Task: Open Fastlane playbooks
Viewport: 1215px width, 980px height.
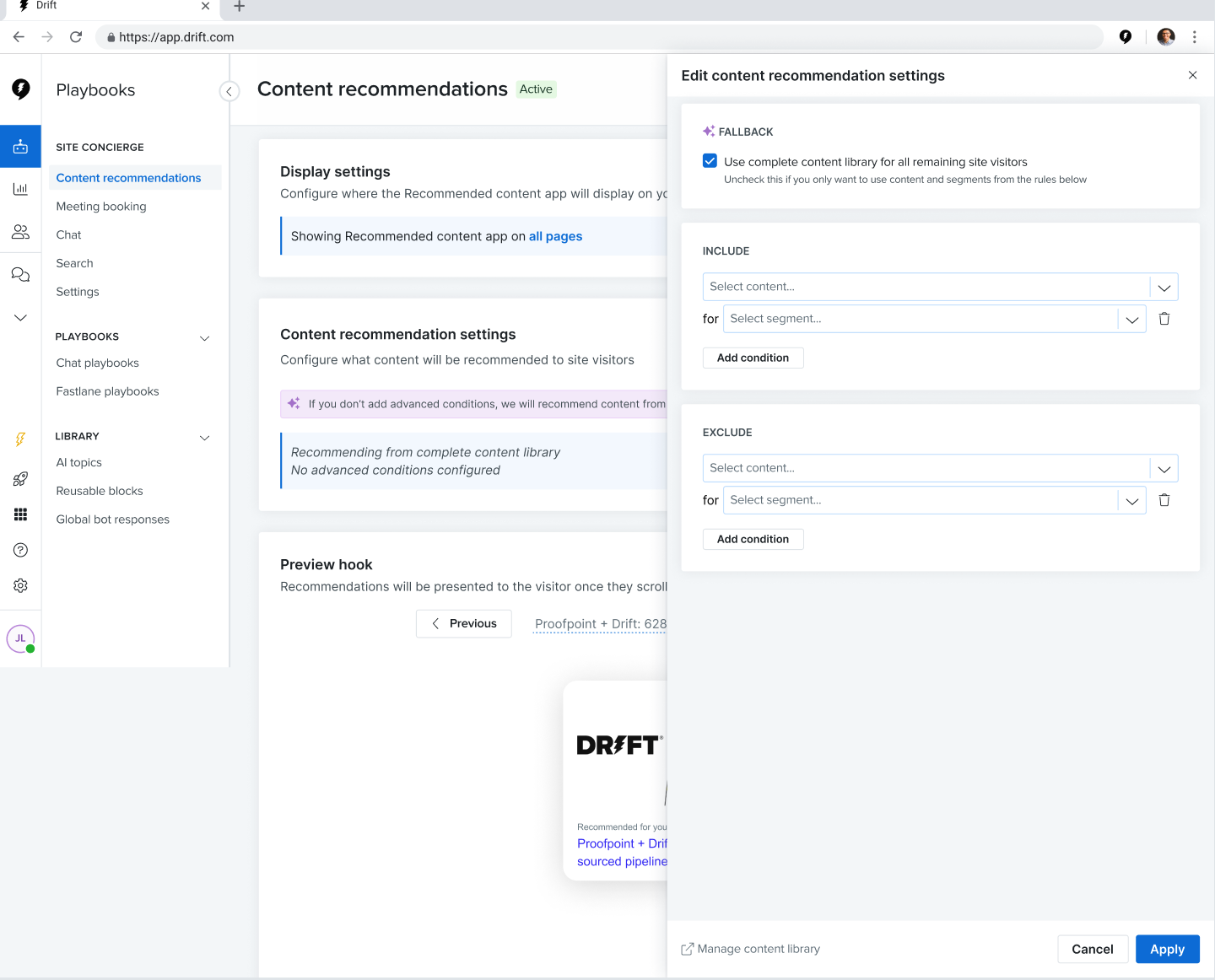Action: tap(107, 391)
